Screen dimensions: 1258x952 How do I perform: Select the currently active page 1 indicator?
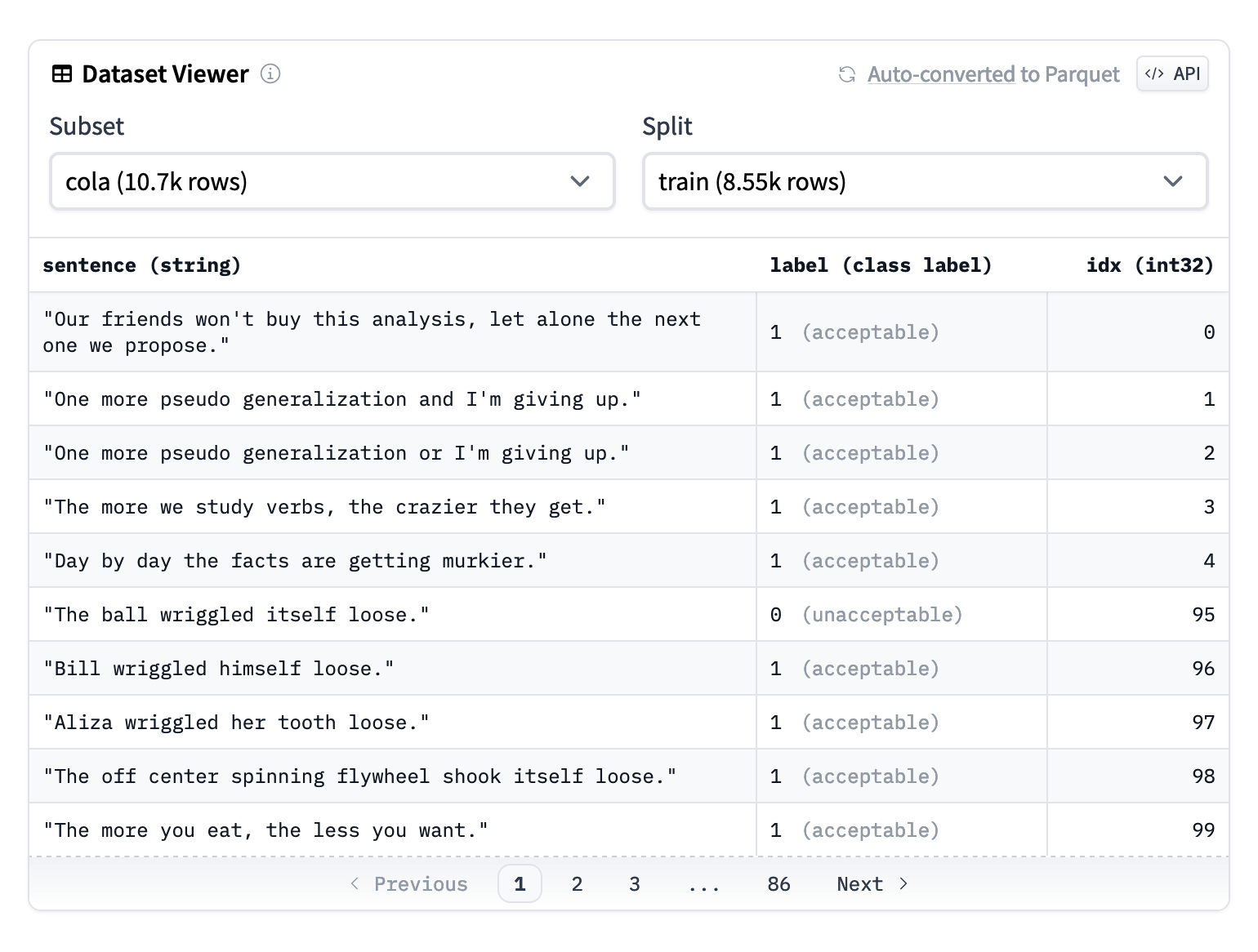tap(520, 883)
